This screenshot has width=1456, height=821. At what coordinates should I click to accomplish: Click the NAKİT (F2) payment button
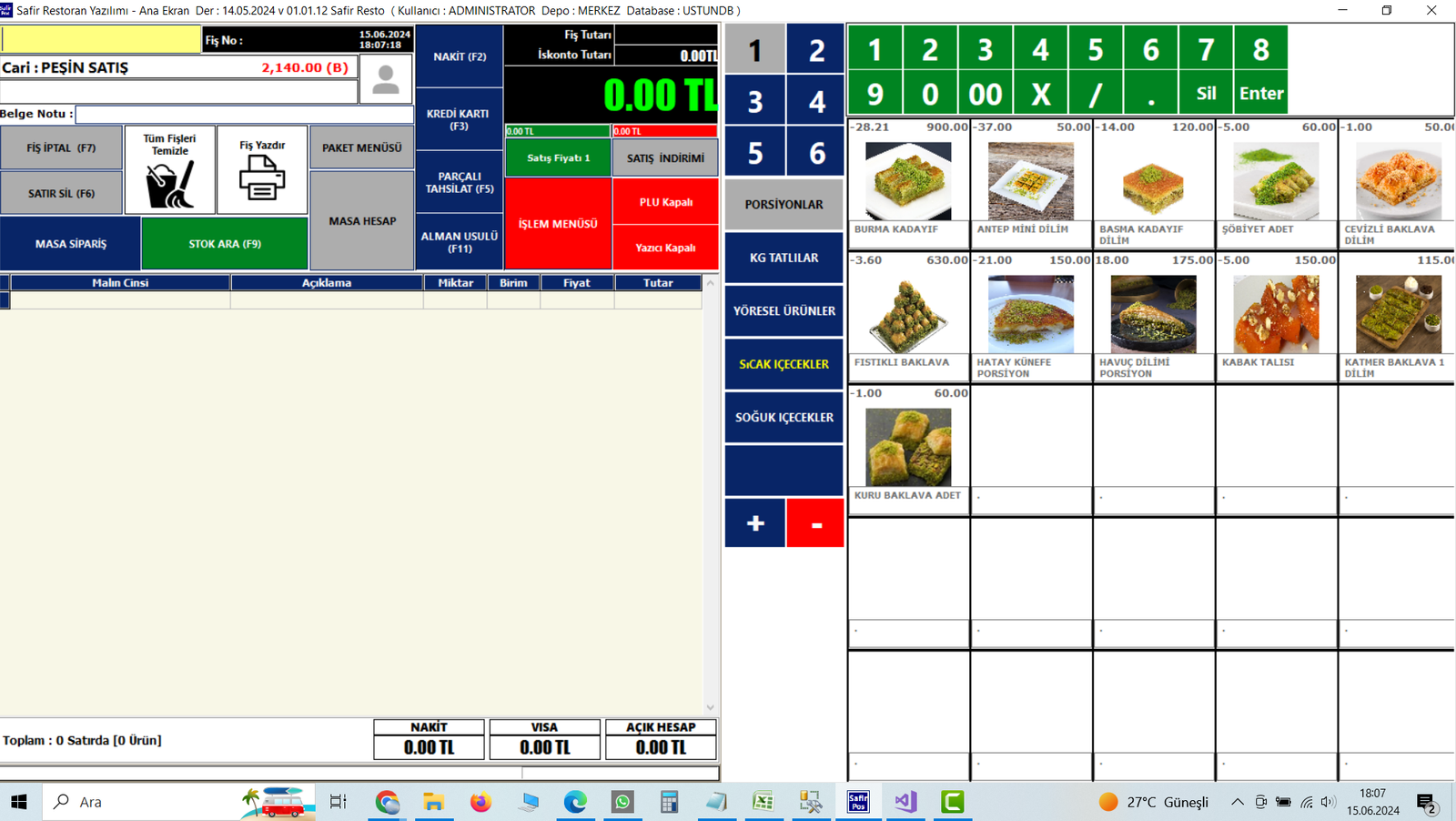(460, 56)
